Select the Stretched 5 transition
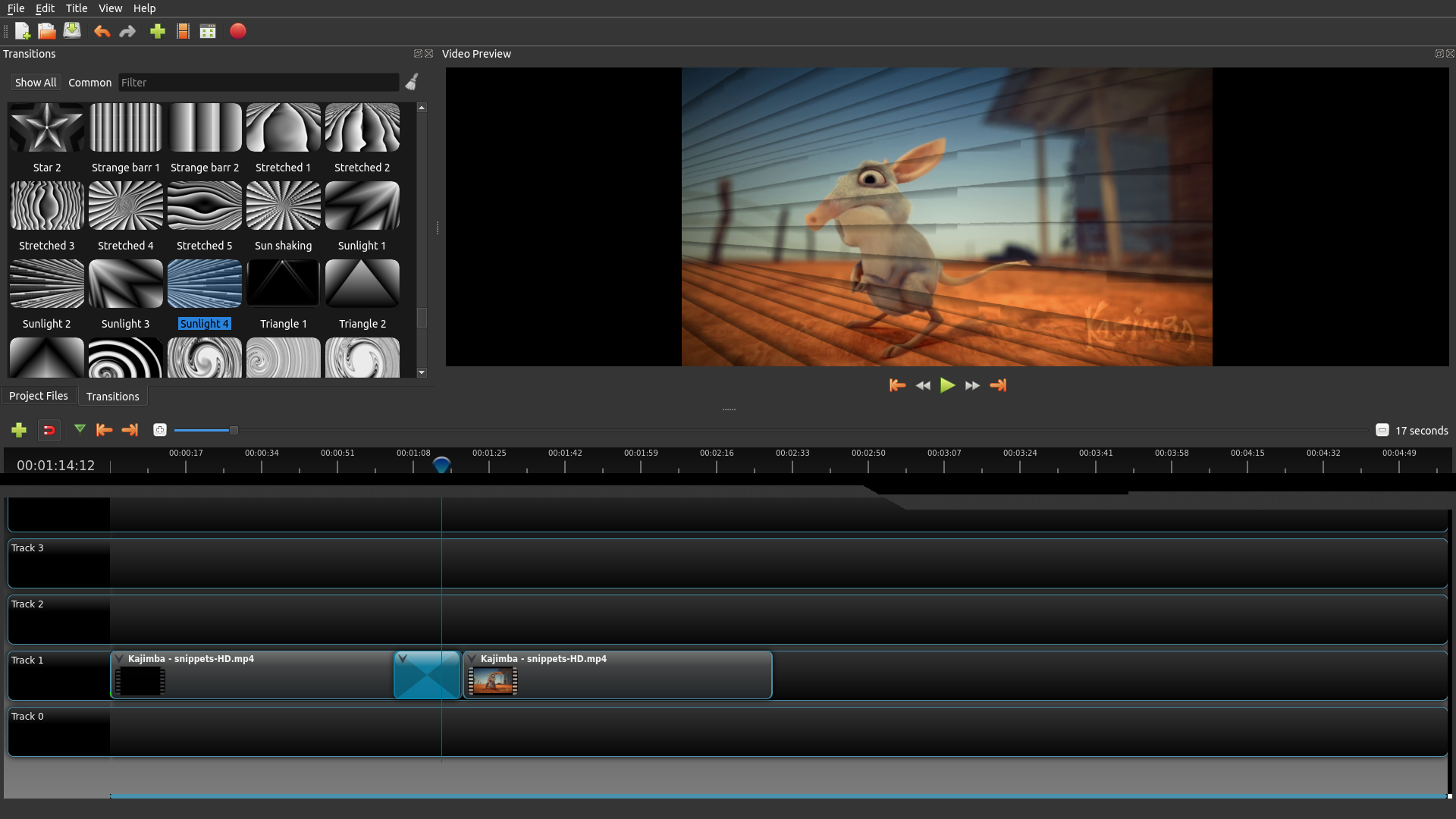Viewport: 1456px width, 819px height. 205,216
